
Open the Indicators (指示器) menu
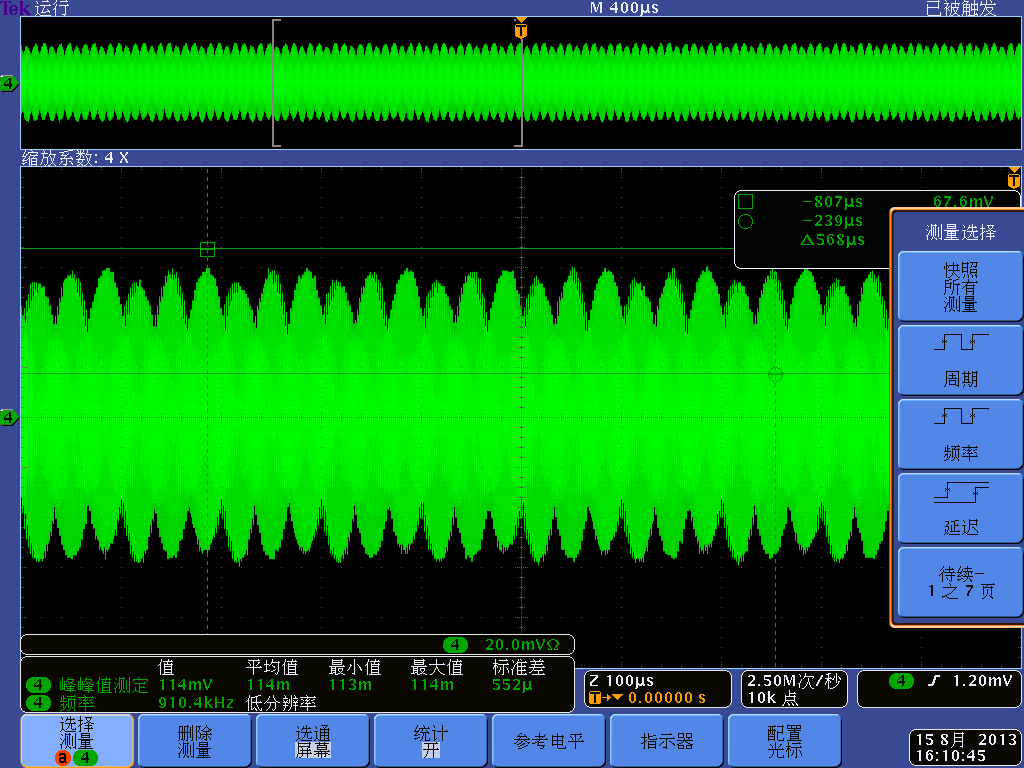point(666,741)
